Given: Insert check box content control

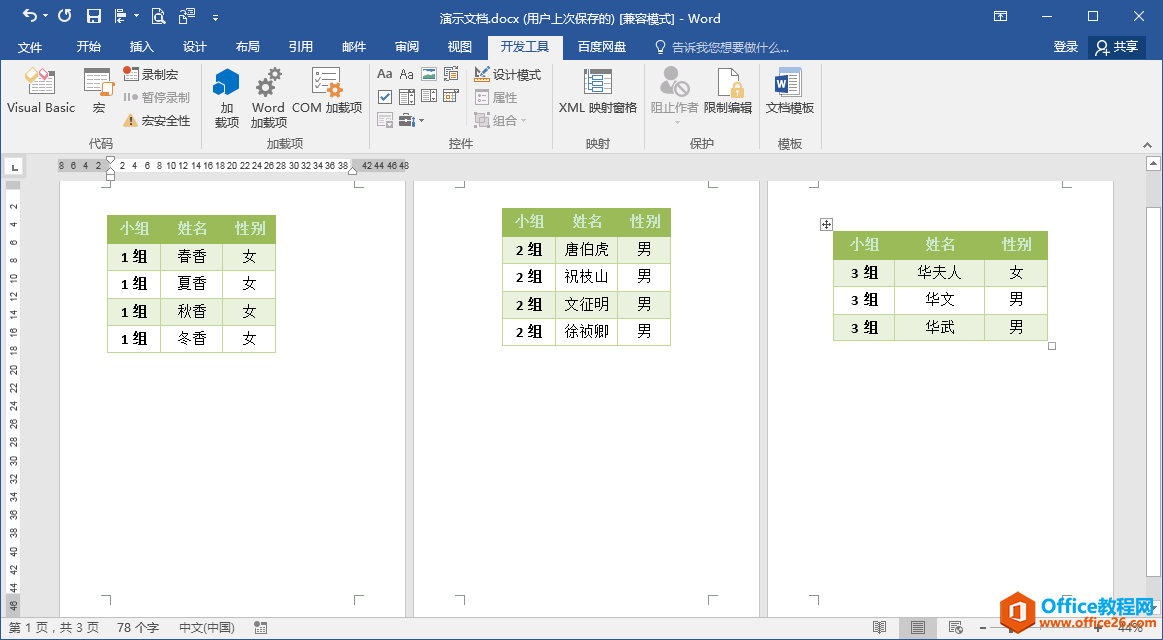Looking at the screenshot, I should click(384, 96).
